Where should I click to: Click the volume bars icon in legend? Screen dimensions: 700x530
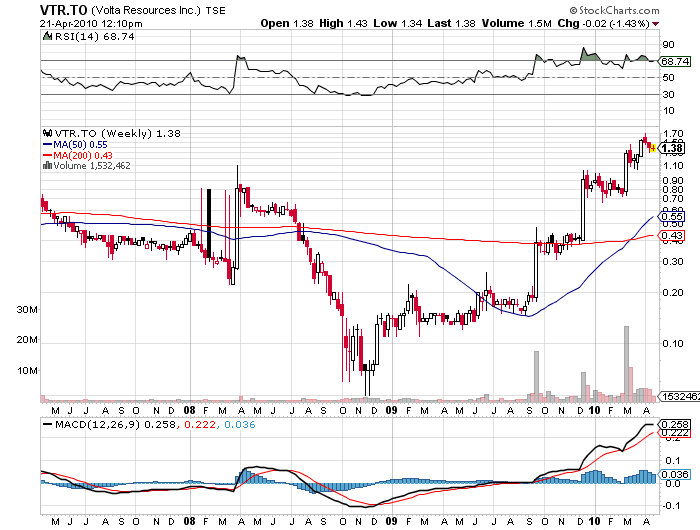[47, 166]
